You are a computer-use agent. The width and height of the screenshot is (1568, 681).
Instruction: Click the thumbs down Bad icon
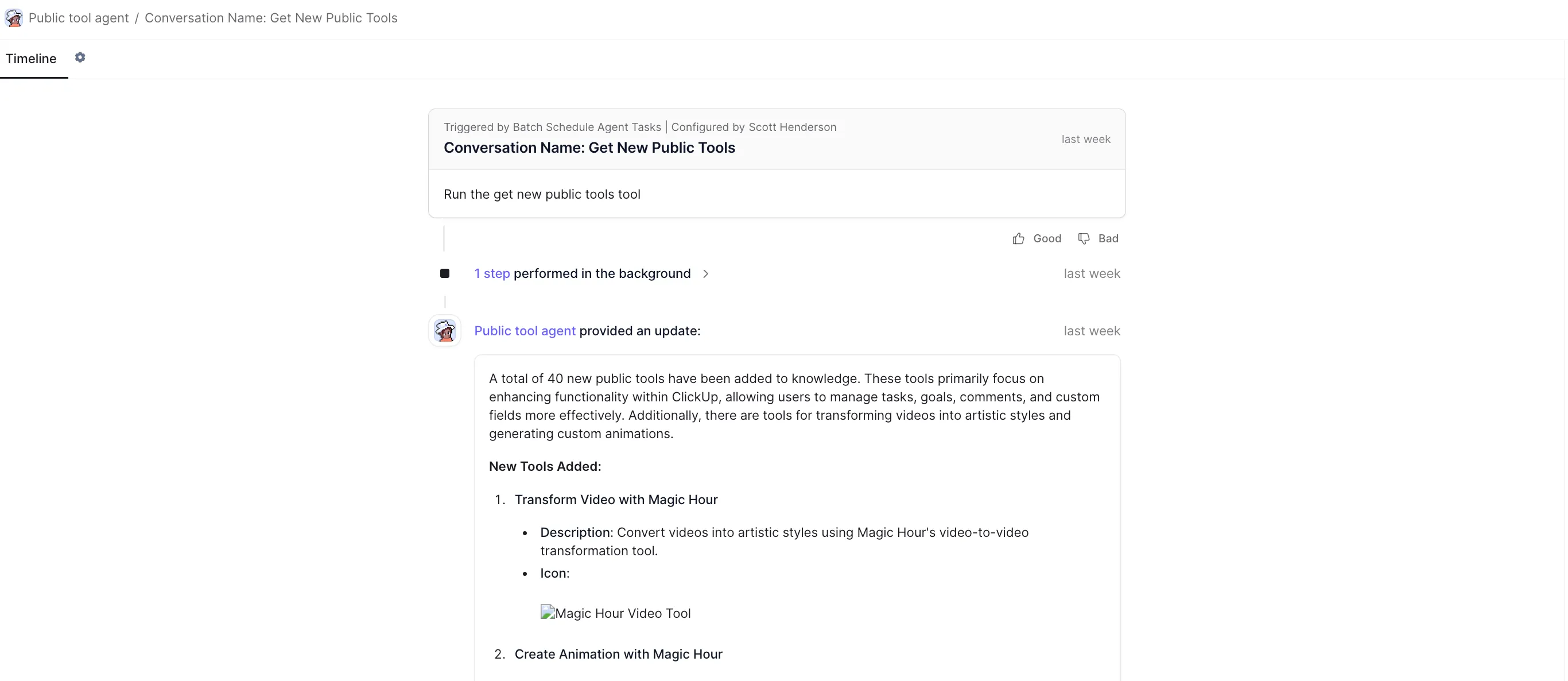click(1084, 239)
